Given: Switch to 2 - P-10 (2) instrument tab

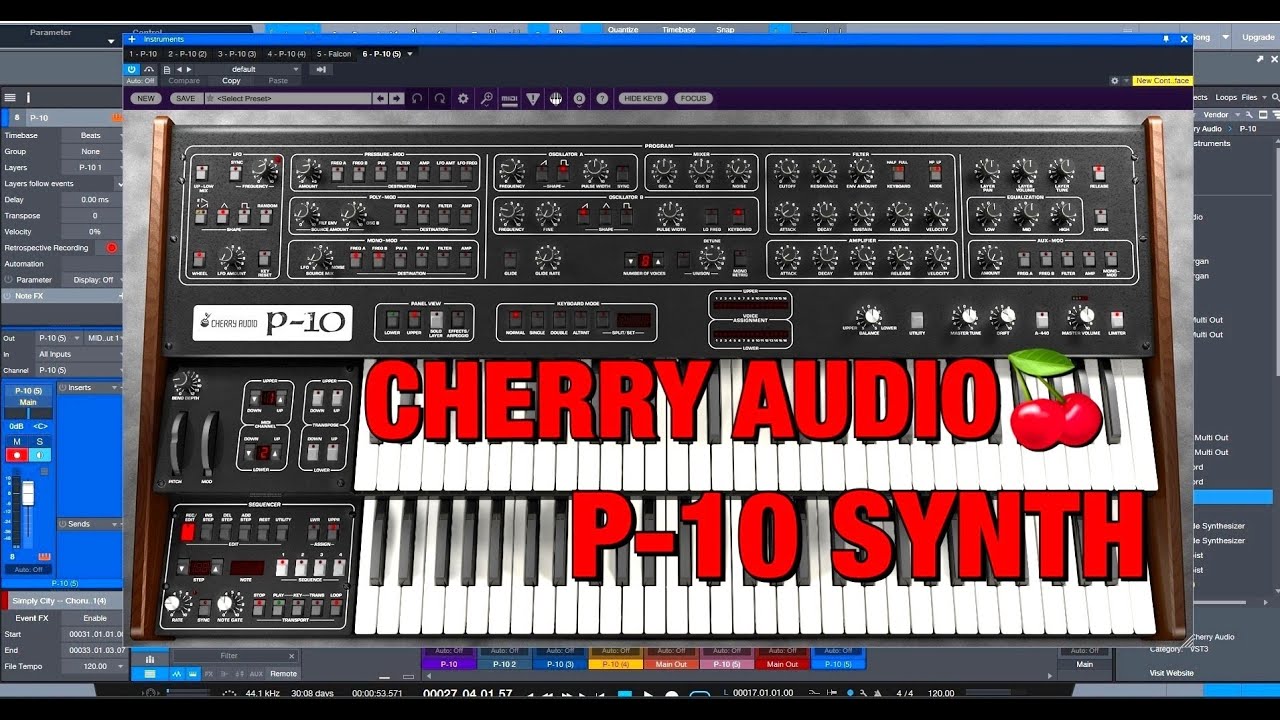Looking at the screenshot, I should [x=187, y=54].
